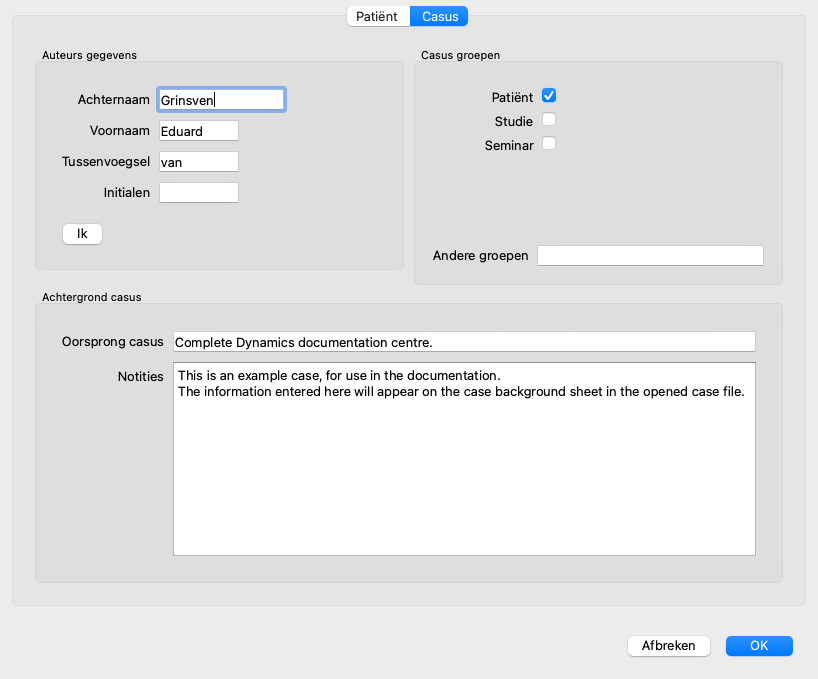
Task: Click into the empty Initialen field
Action: click(x=198, y=192)
